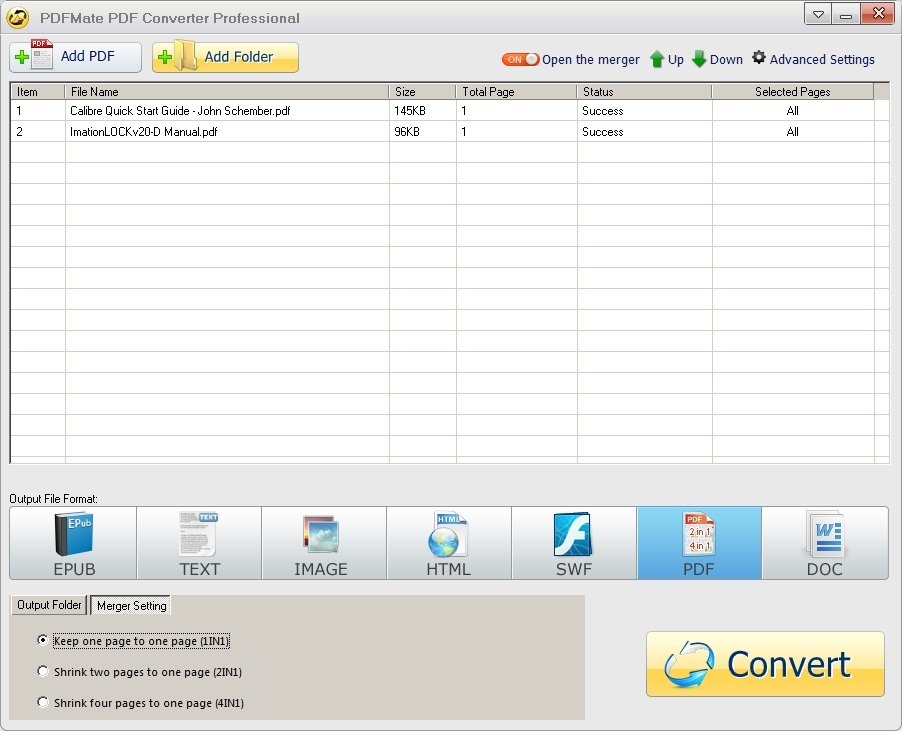Viewport: 902px width, 731px height.
Task: Switch to the Merger Setting tab
Action: pos(130,605)
